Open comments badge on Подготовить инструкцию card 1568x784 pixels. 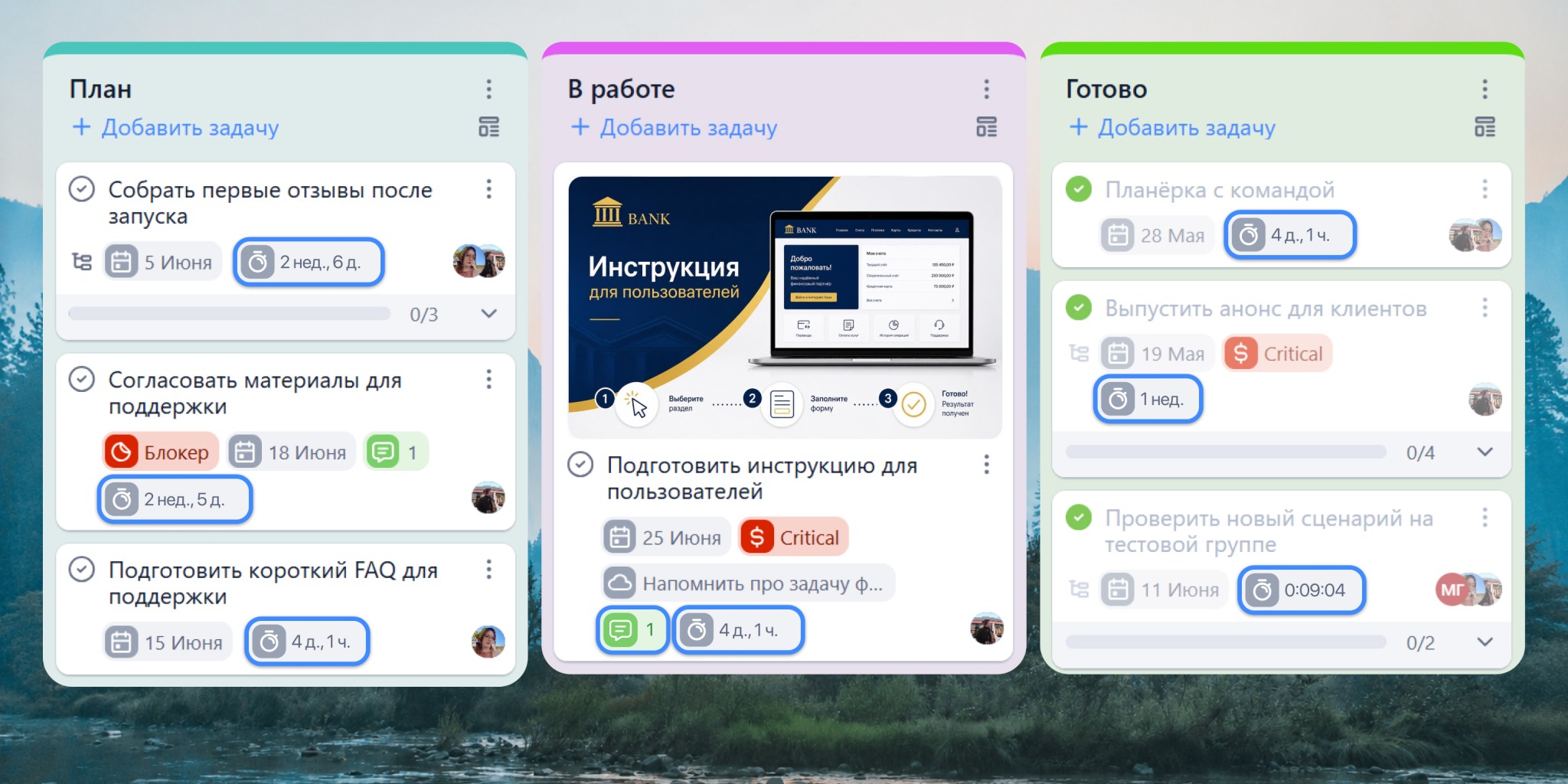click(x=632, y=630)
